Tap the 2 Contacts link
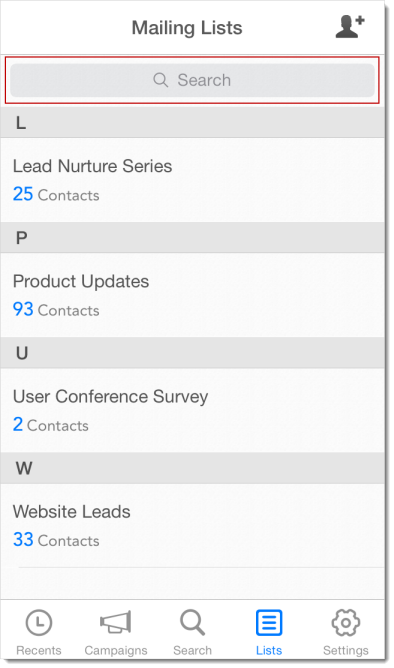Viewport: 394px width, 668px height. (x=51, y=425)
